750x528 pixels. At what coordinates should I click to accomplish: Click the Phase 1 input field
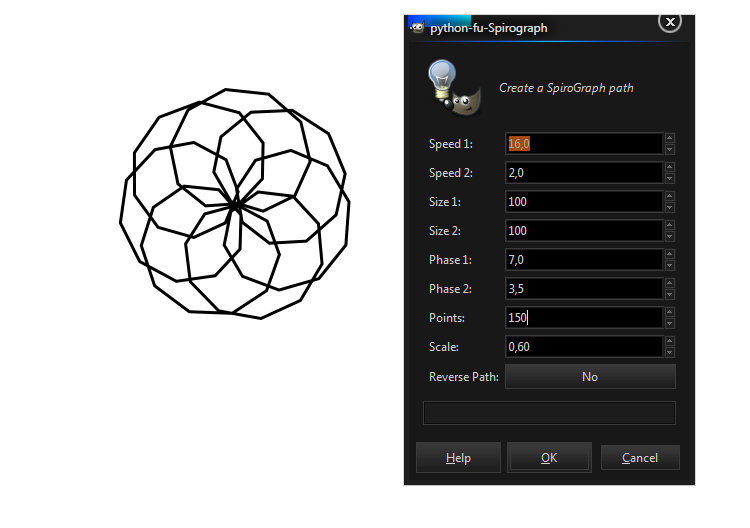584,260
